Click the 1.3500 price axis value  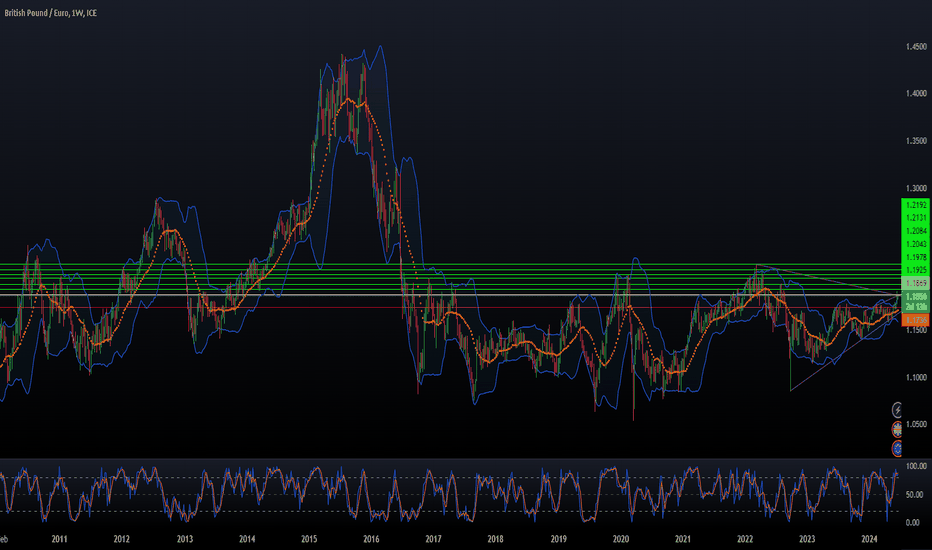(x=916, y=141)
